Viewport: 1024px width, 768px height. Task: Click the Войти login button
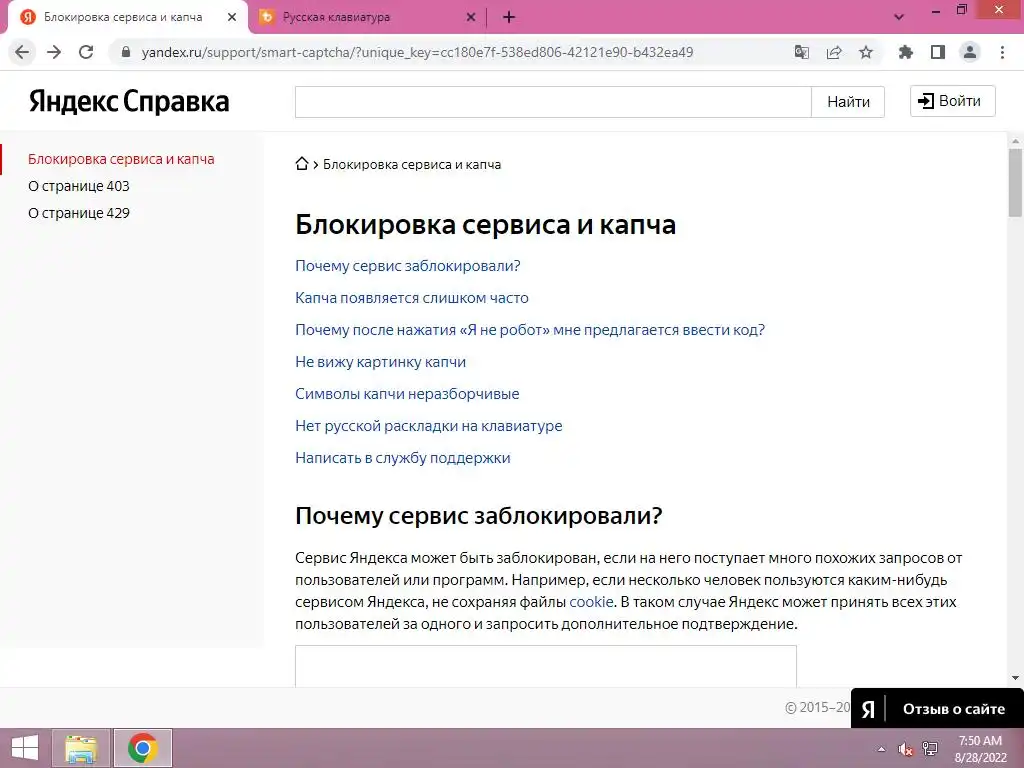point(953,101)
